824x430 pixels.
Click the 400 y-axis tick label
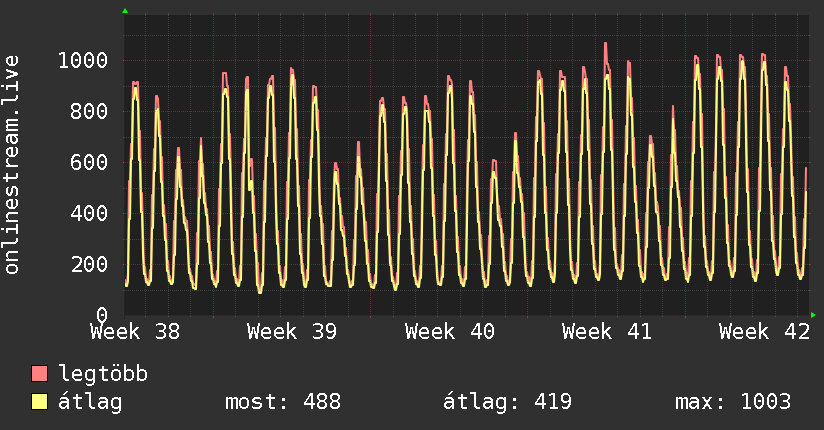click(89, 213)
